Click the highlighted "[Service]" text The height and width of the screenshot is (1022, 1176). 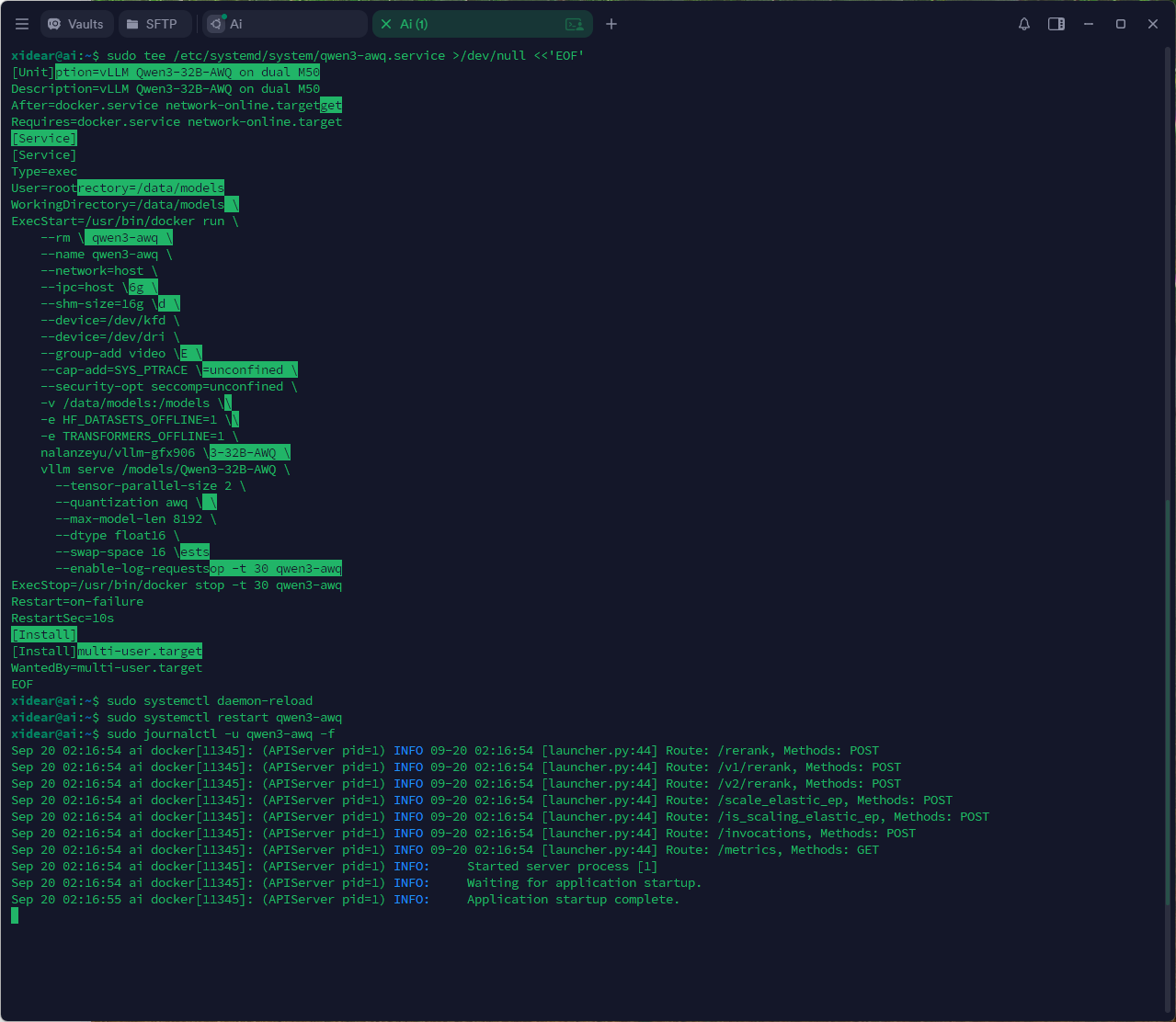click(44, 138)
